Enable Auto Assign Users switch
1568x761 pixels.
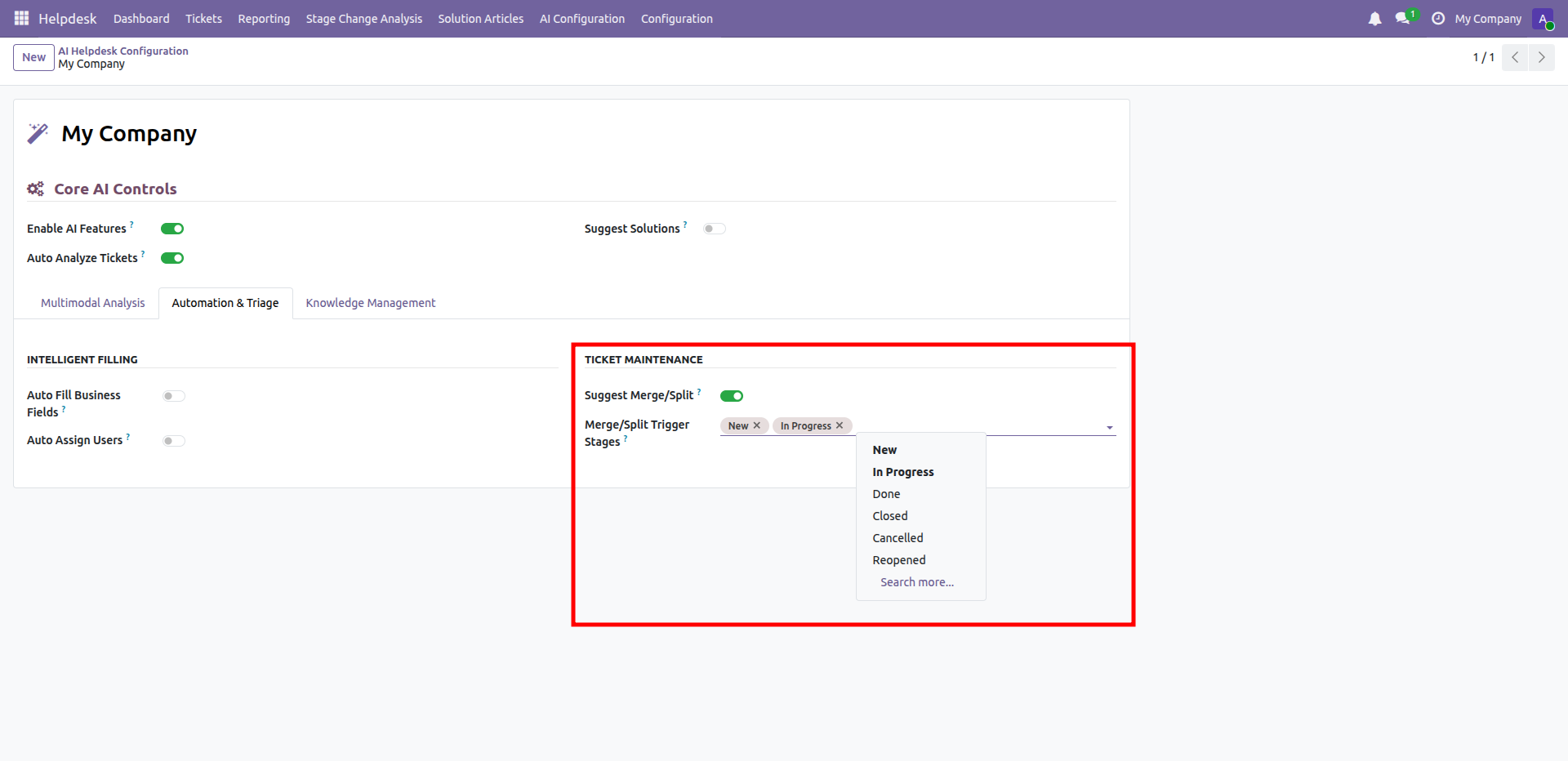(x=174, y=441)
